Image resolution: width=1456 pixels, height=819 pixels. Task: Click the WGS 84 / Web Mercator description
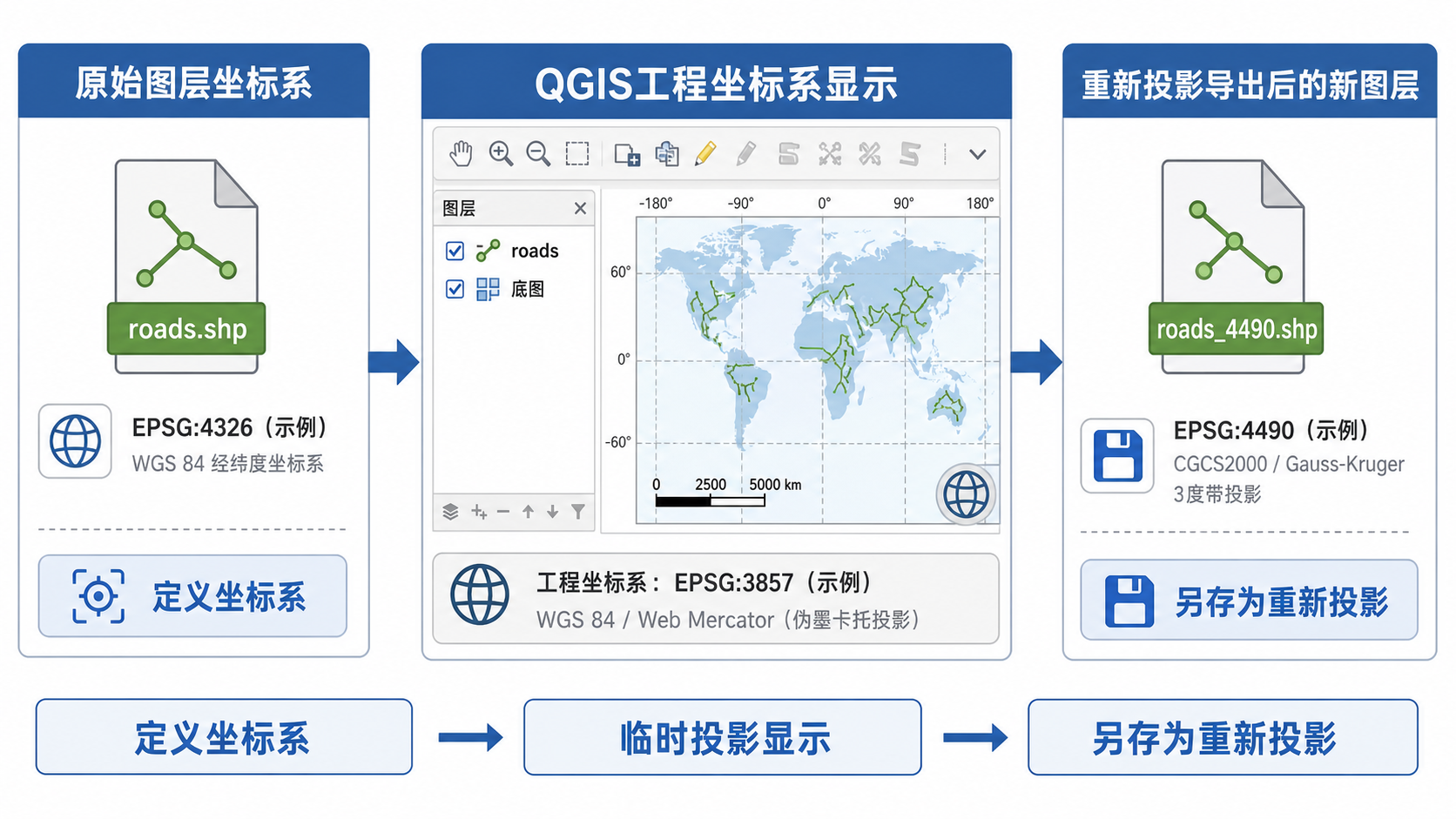tap(729, 620)
